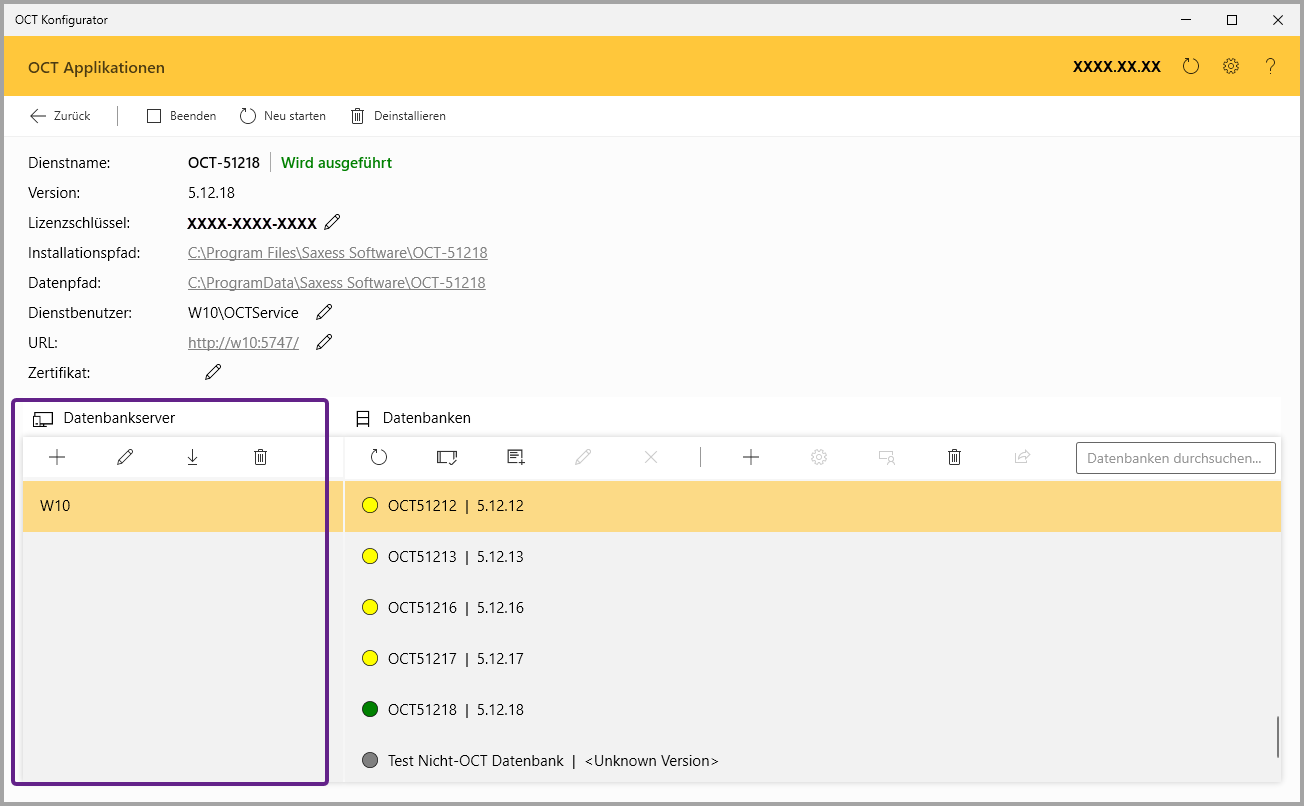Open the http://w10:5747/ URL link
The width and height of the screenshot is (1304, 806).
click(x=243, y=343)
